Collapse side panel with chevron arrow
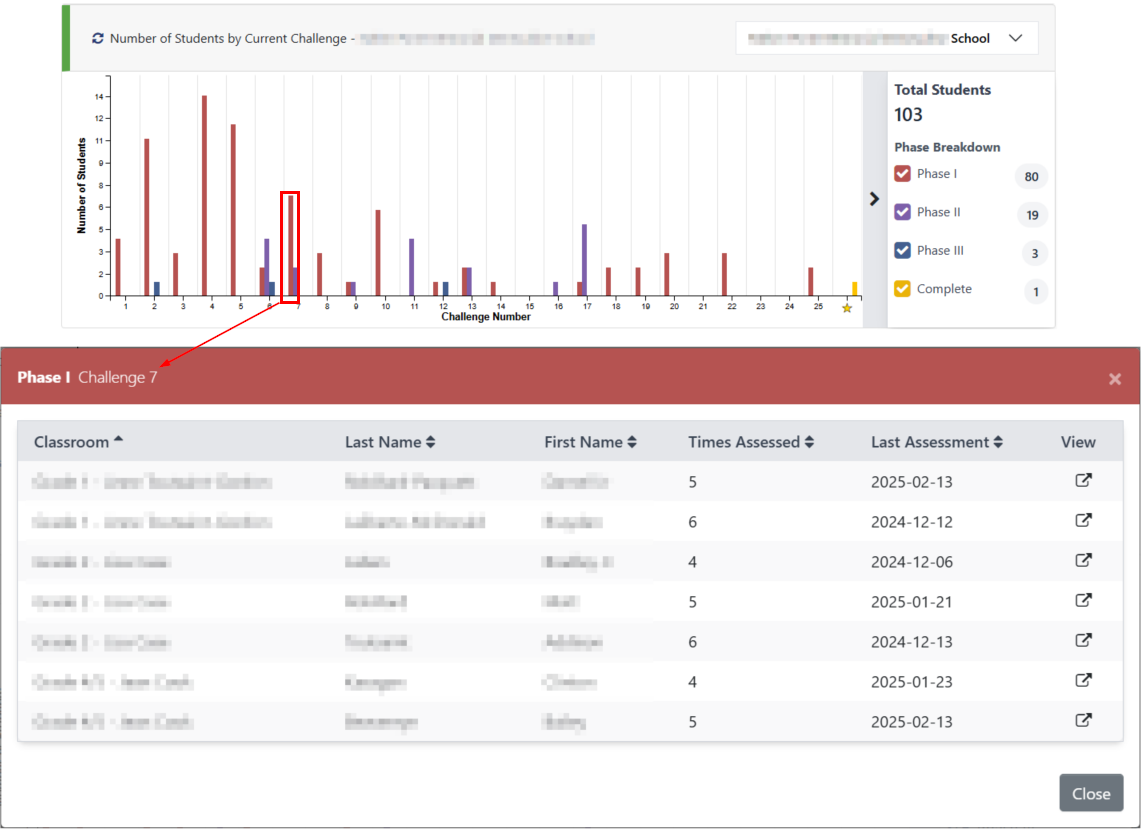1142x831 pixels. [x=874, y=199]
